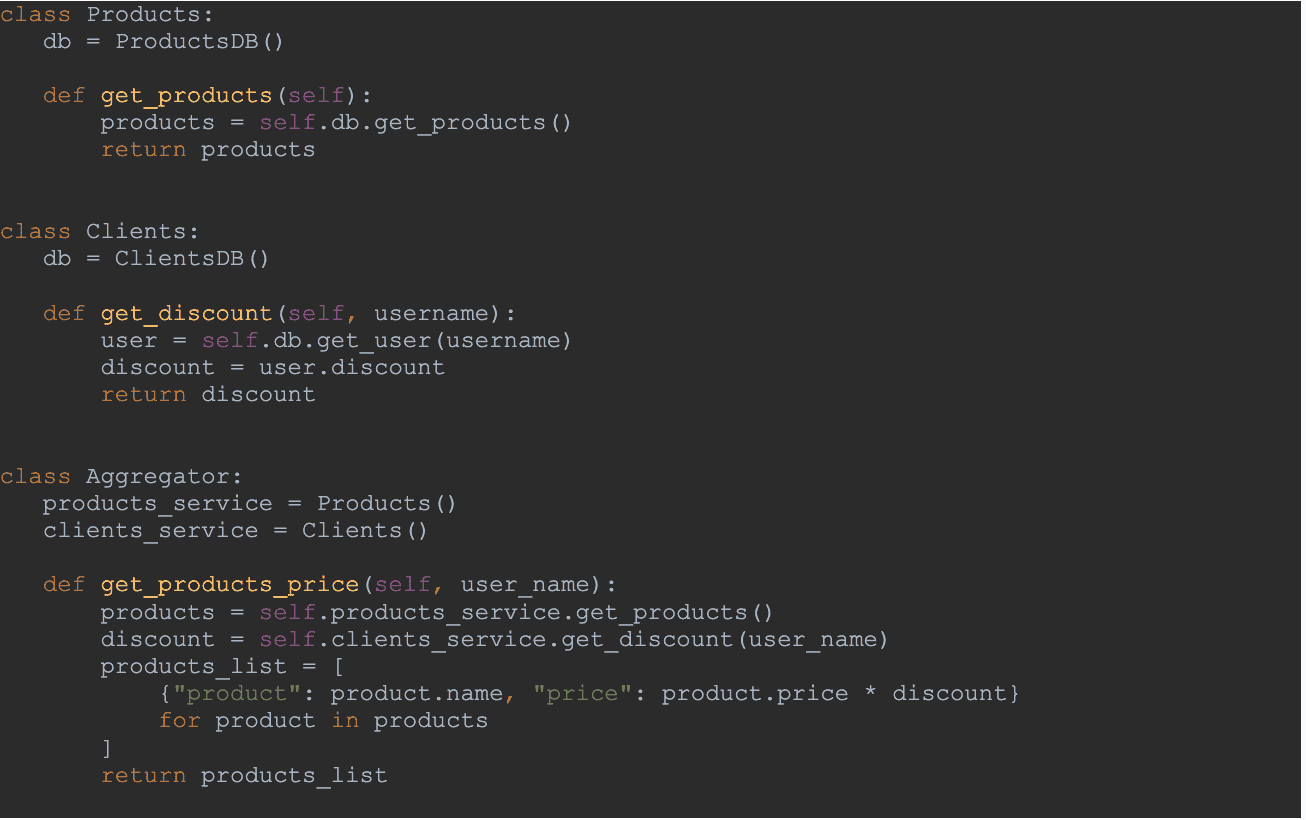Click the ClientsDB() constructor call

(x=193, y=259)
